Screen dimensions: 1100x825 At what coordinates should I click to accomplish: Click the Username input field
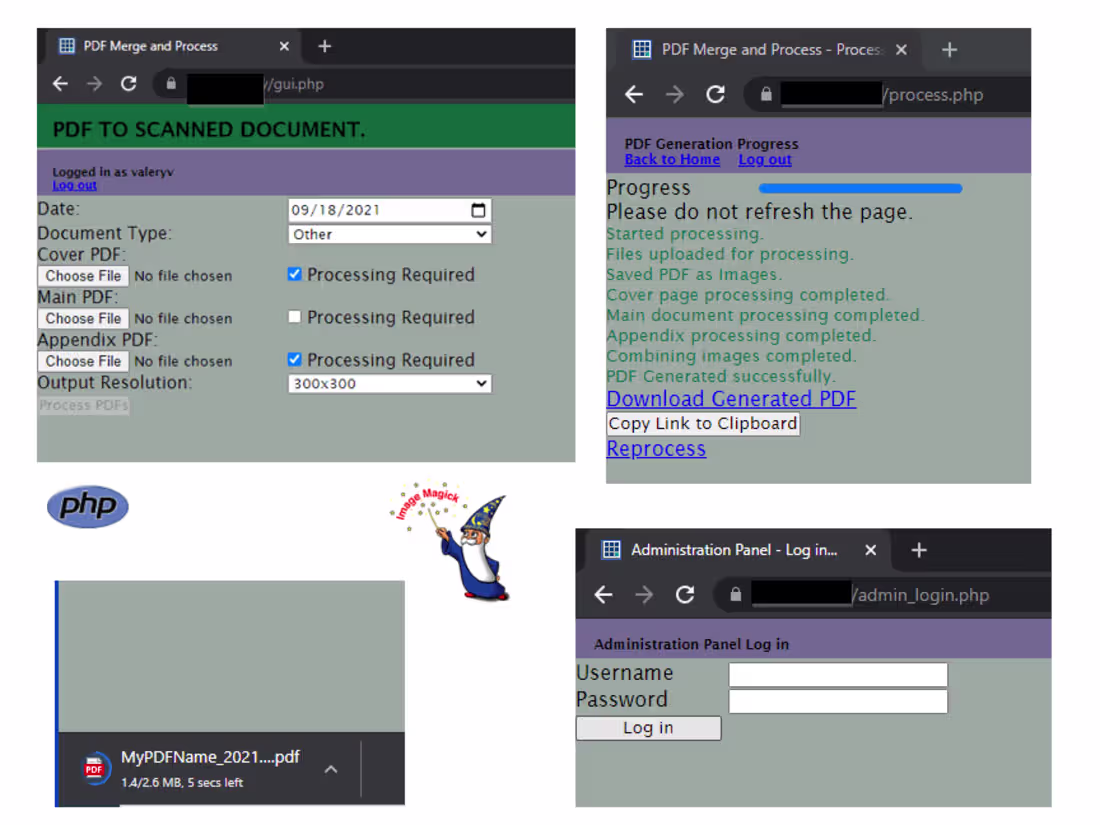point(837,674)
